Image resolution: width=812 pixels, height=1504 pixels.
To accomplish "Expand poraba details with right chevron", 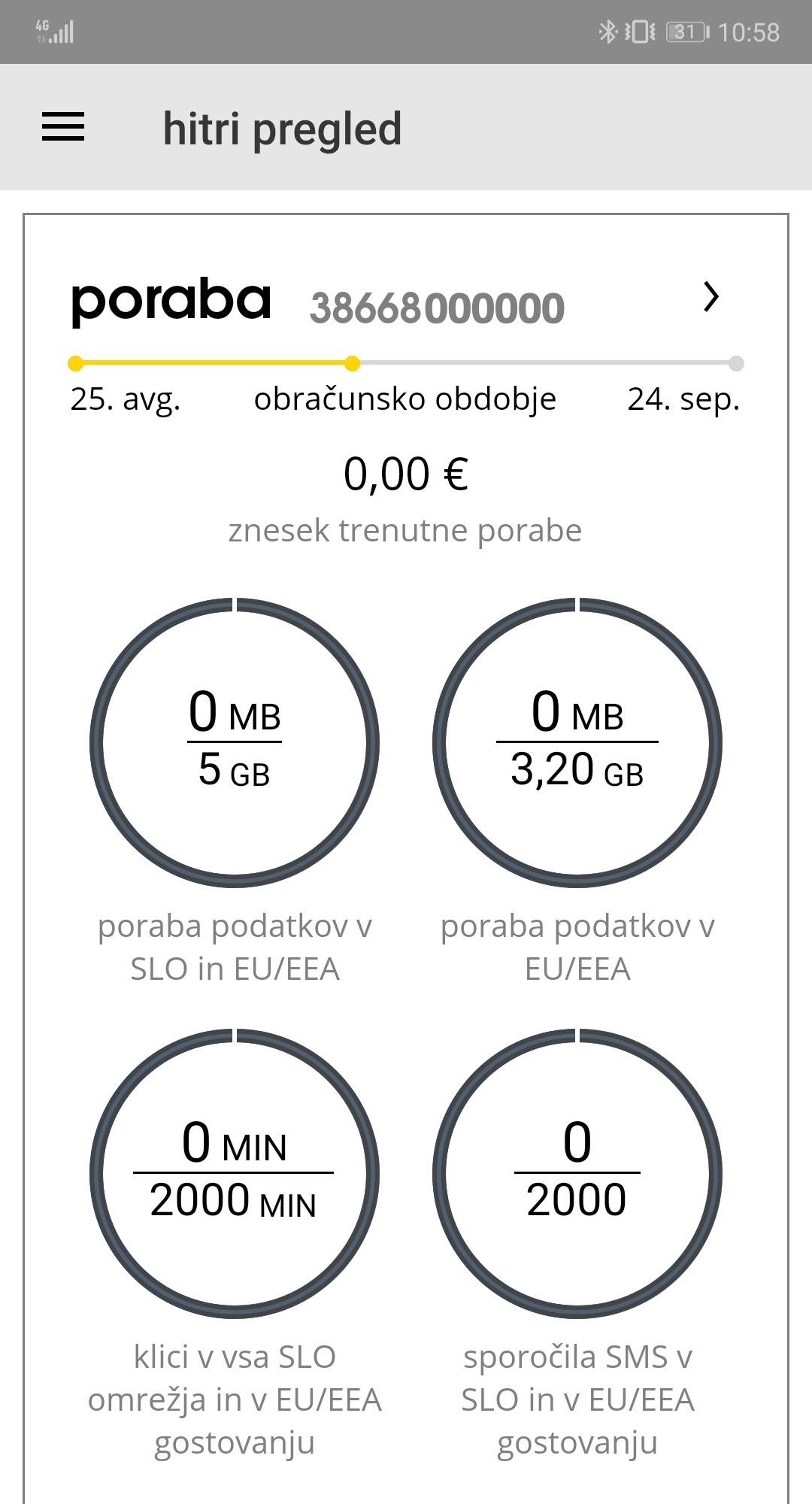I will coord(710,297).
